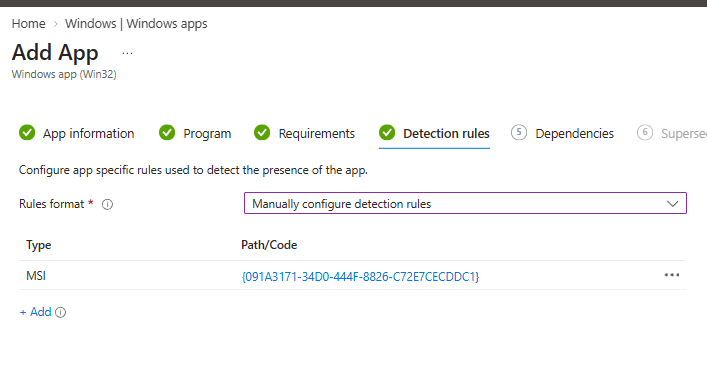Click the green check beside Detection rules
Viewport: 707px width, 374px height.
[x=387, y=133]
